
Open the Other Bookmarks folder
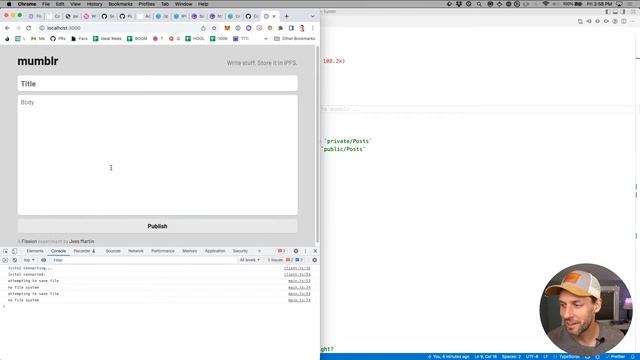pos(295,38)
